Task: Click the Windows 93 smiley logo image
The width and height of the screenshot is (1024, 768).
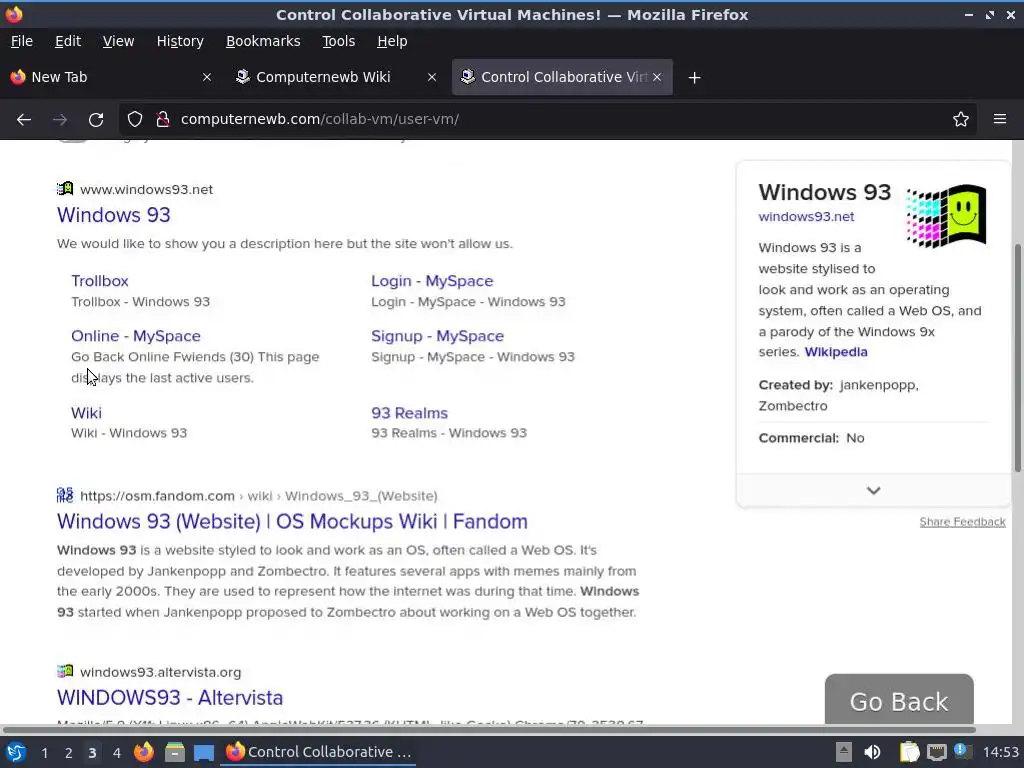Action: click(946, 216)
